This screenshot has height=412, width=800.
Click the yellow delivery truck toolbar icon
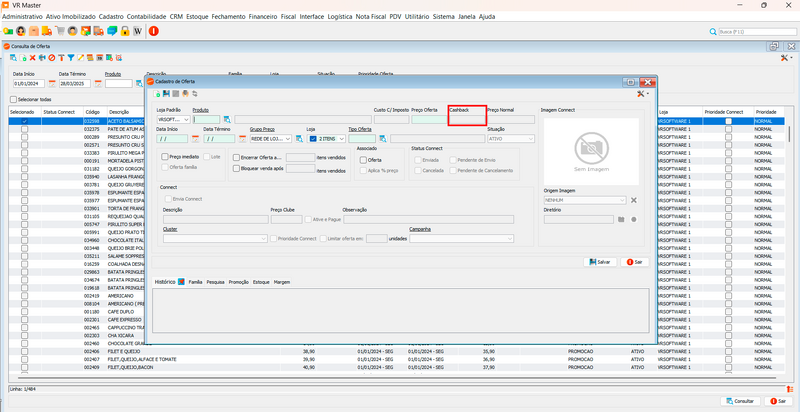[x=47, y=31]
